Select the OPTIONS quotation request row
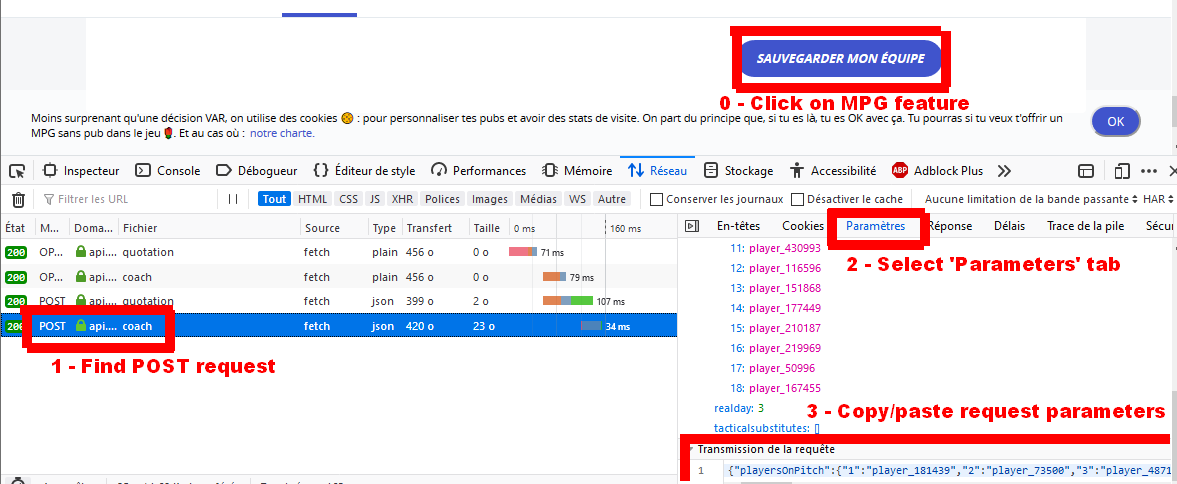The width and height of the screenshot is (1177, 484). point(339,252)
